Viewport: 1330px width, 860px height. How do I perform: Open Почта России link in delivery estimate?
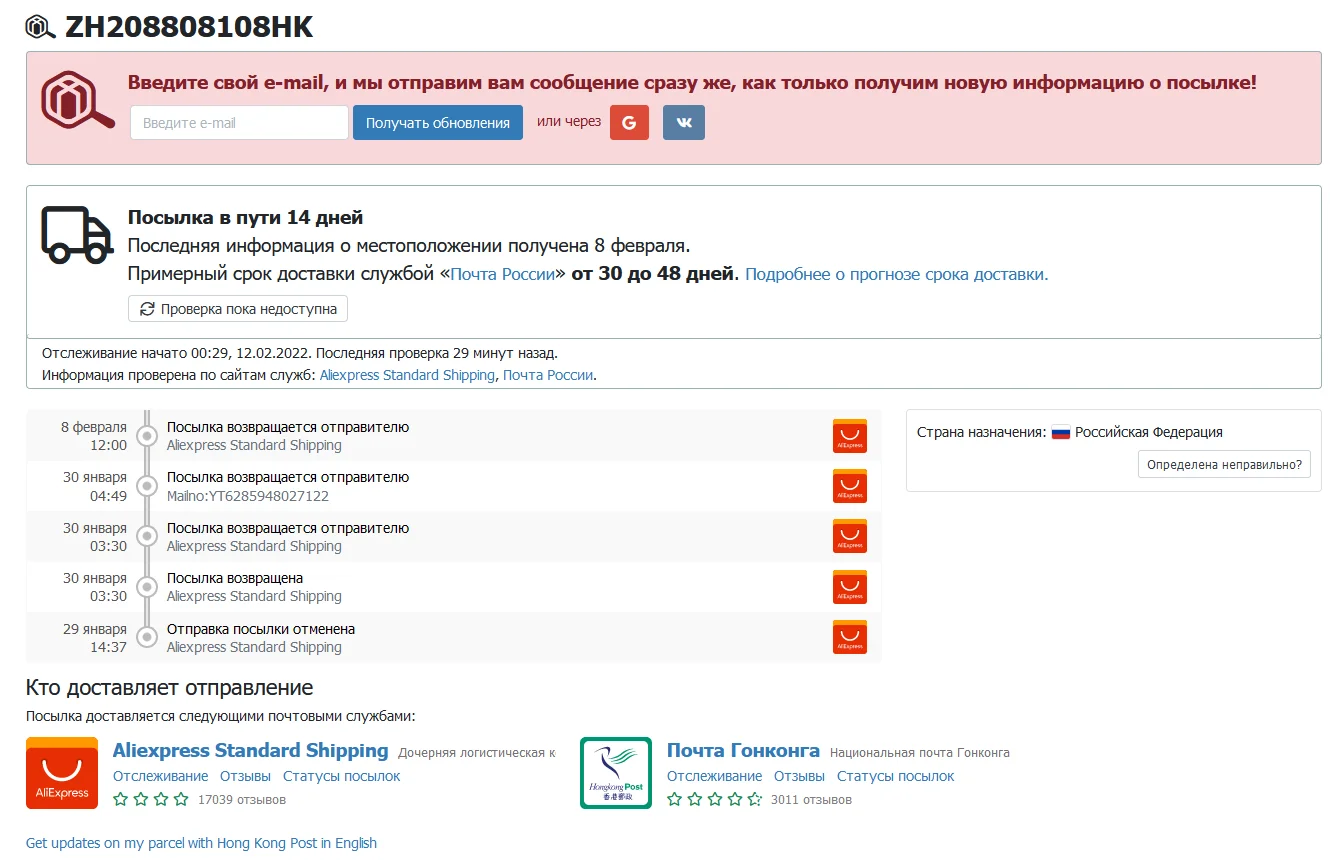tap(502, 274)
